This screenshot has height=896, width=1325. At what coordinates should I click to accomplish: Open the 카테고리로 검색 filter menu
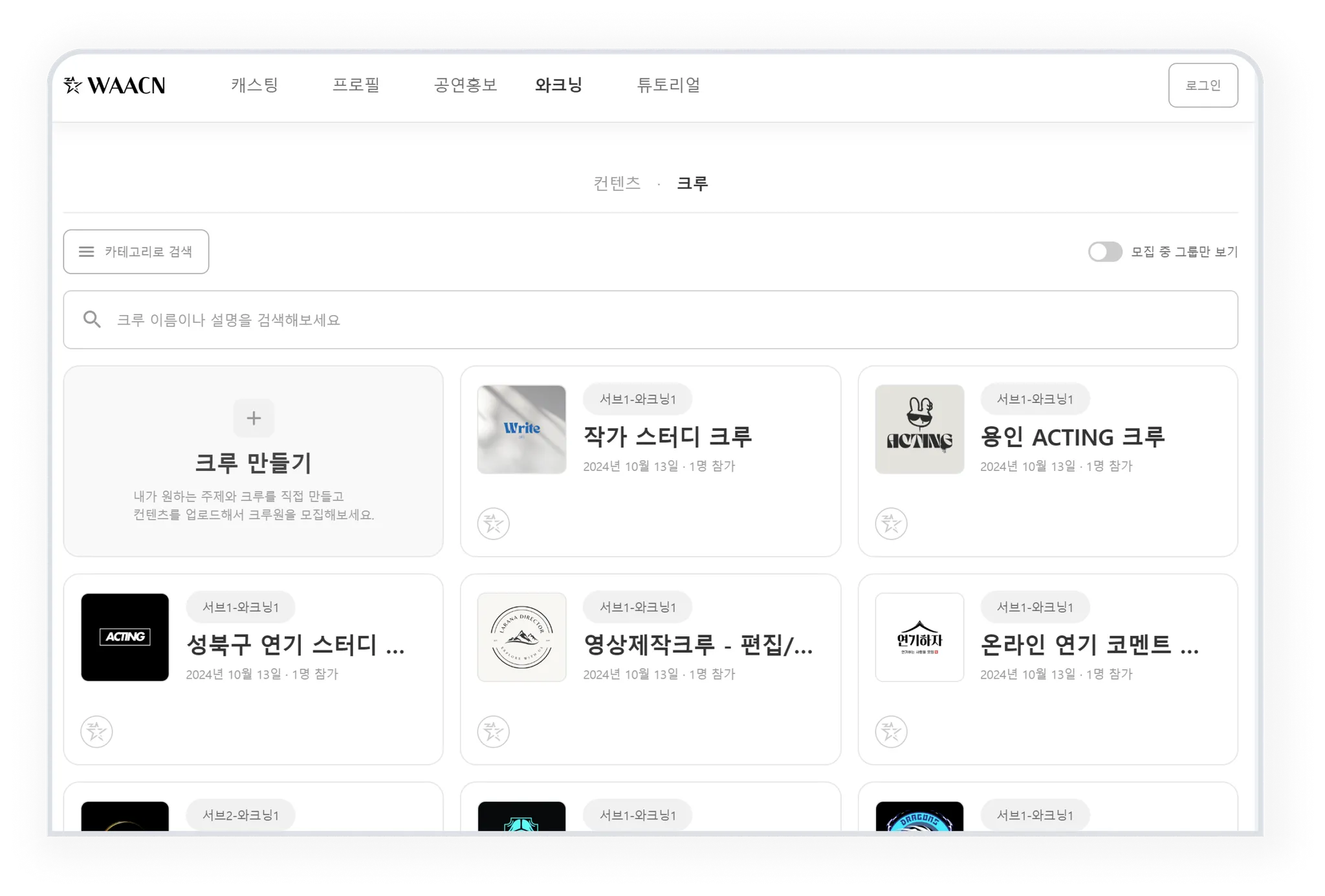click(x=136, y=252)
